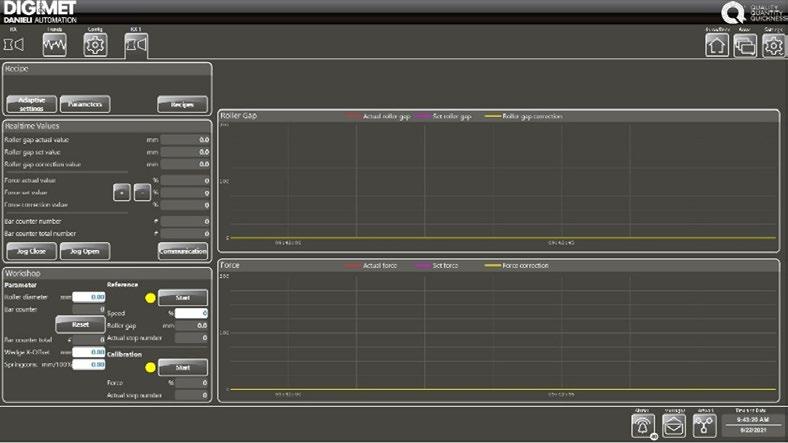Toggle Force correction legend entry

point(517,265)
